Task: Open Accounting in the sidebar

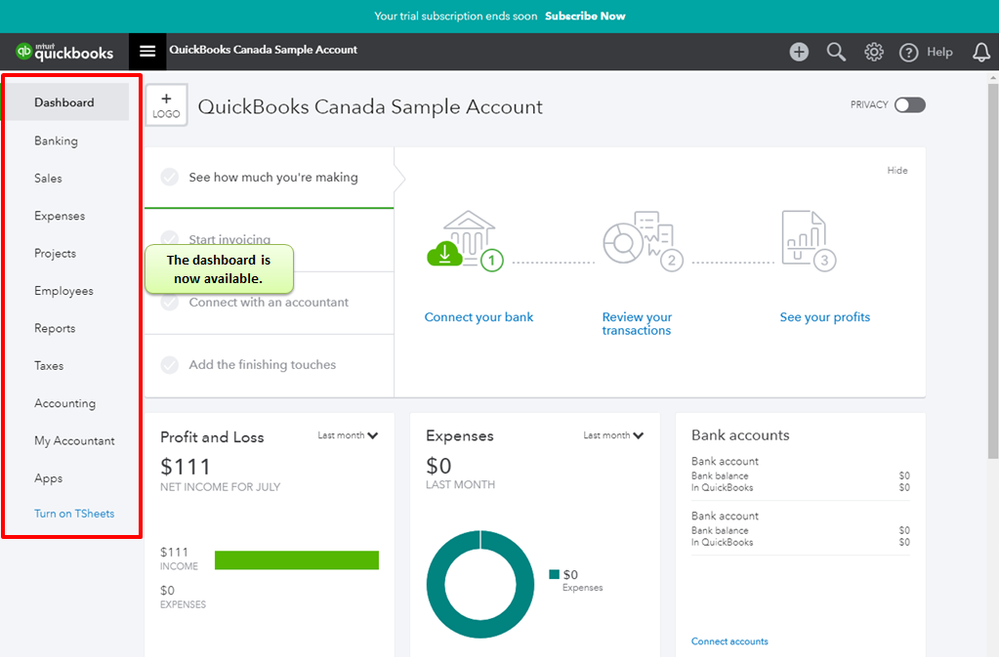Action: pyautogui.click(x=65, y=403)
